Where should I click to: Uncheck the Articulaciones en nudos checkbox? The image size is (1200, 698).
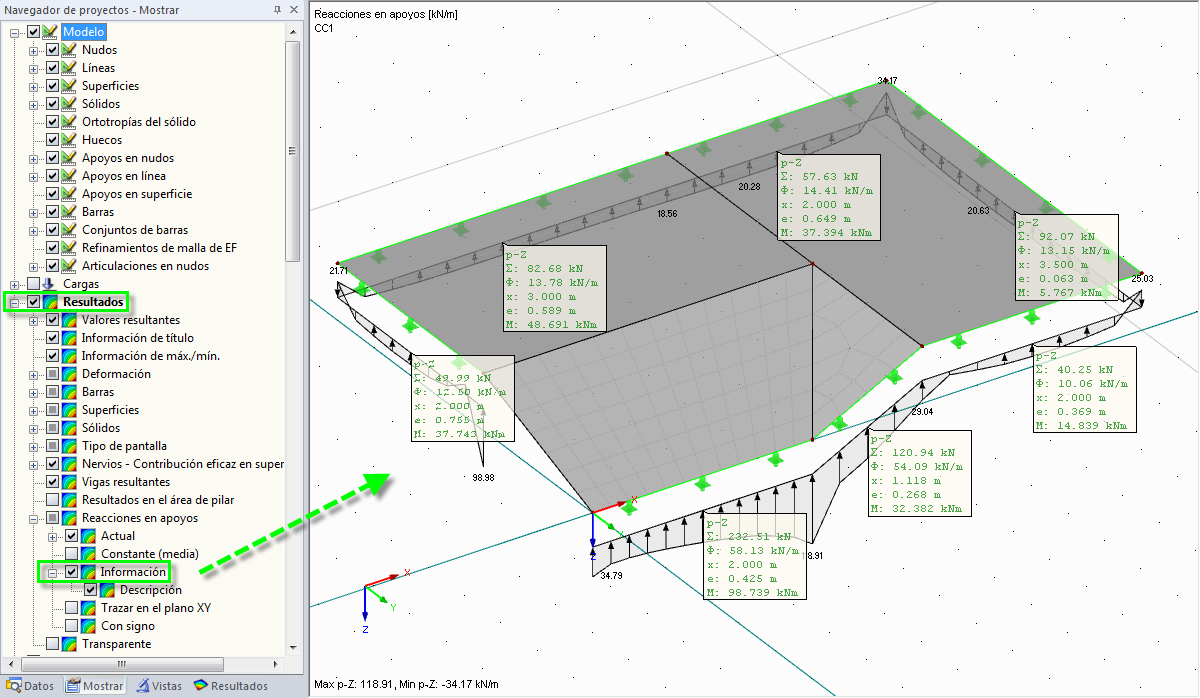click(52, 266)
